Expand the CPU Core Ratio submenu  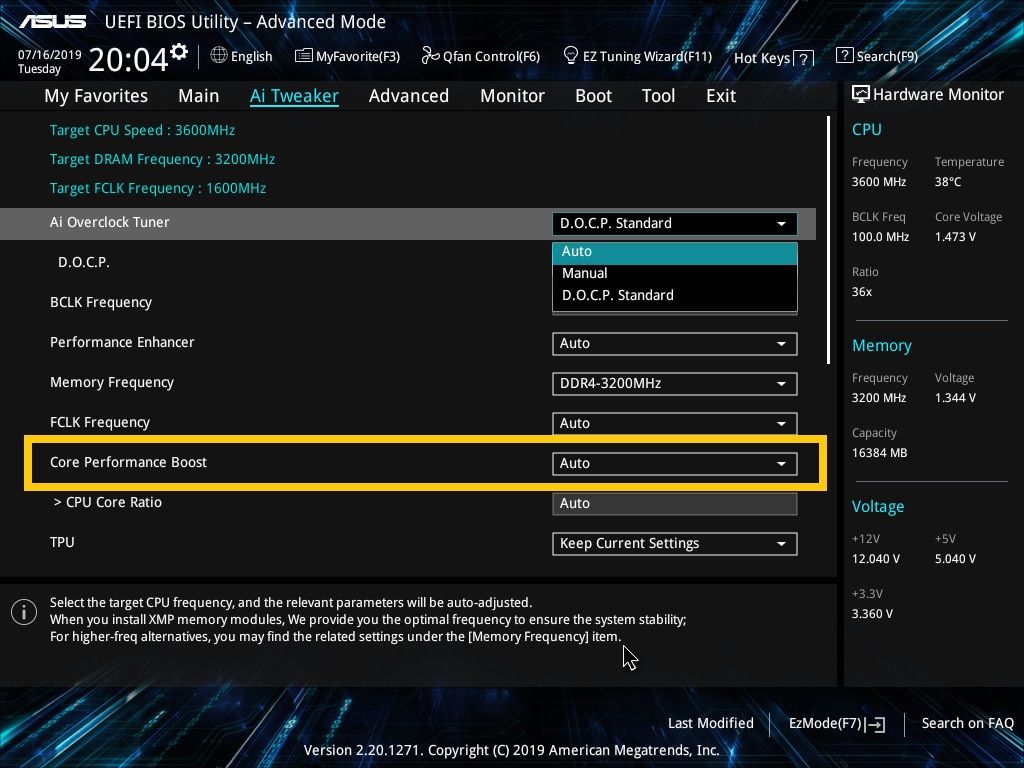pyautogui.click(x=108, y=502)
